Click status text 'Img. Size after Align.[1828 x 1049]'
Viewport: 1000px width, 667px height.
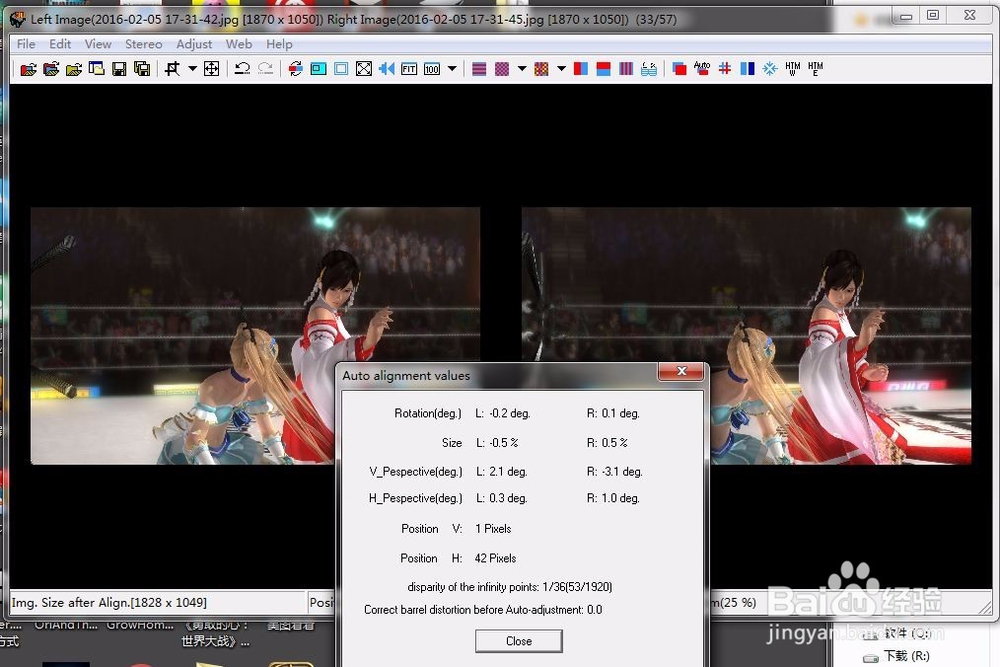tap(109, 603)
